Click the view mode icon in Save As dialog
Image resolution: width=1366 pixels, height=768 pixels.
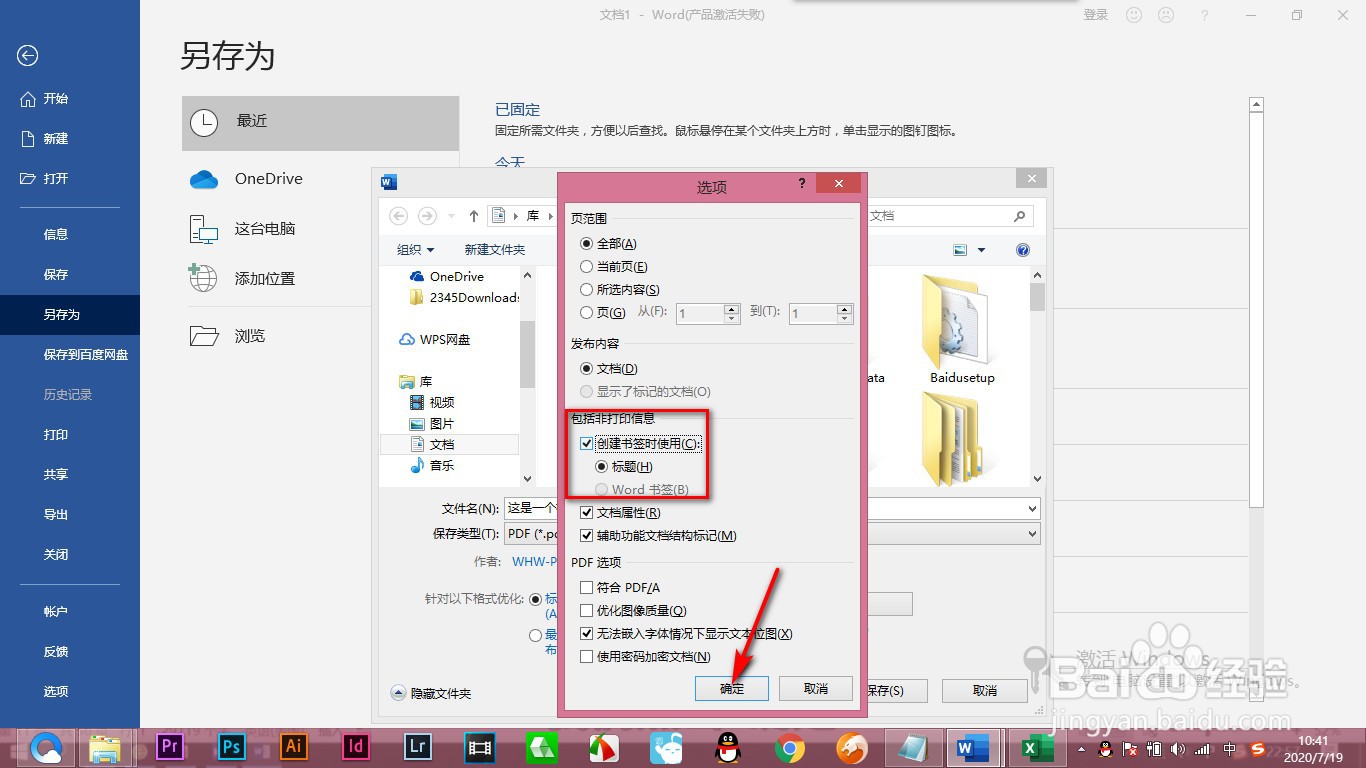tap(961, 250)
